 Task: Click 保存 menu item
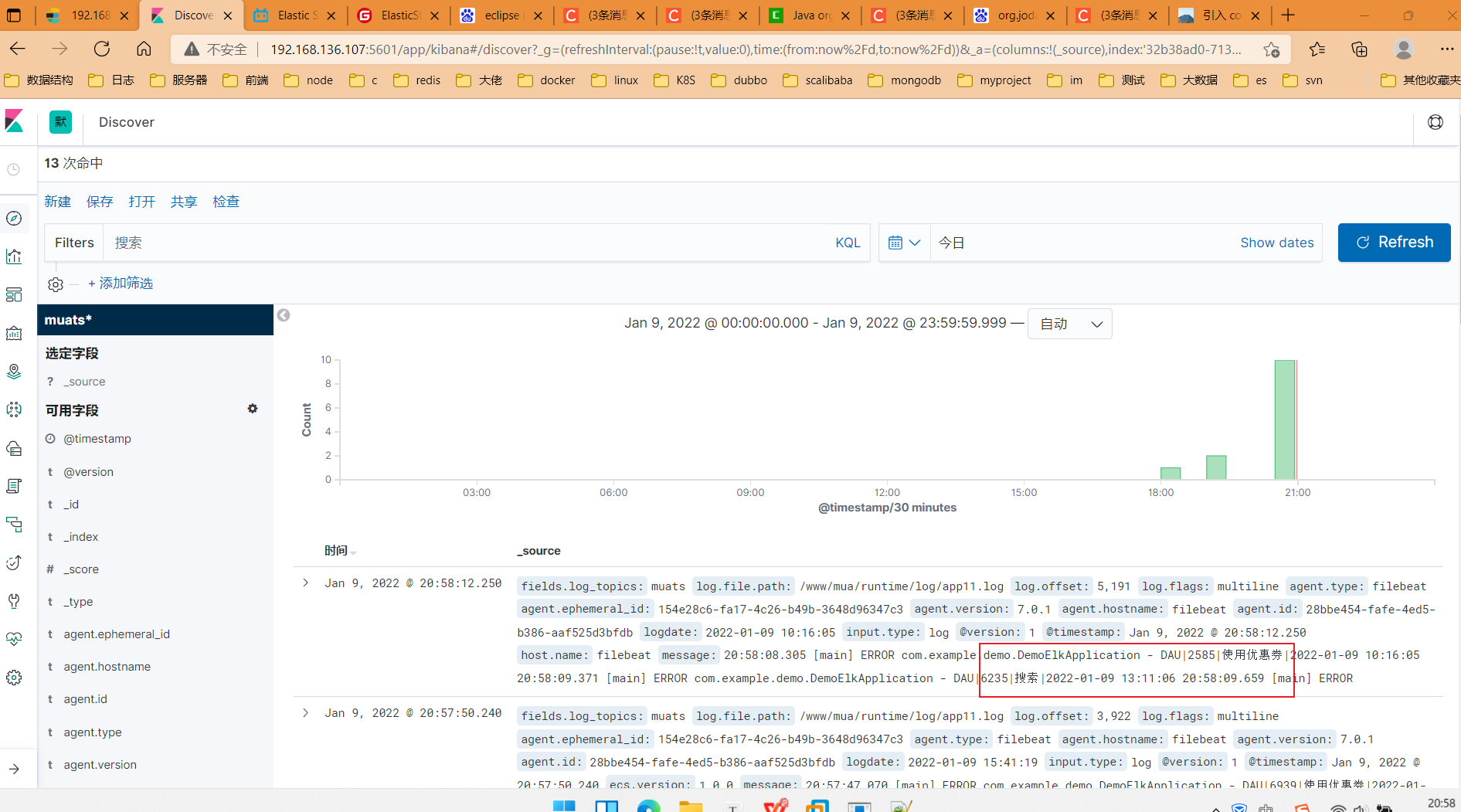(100, 202)
